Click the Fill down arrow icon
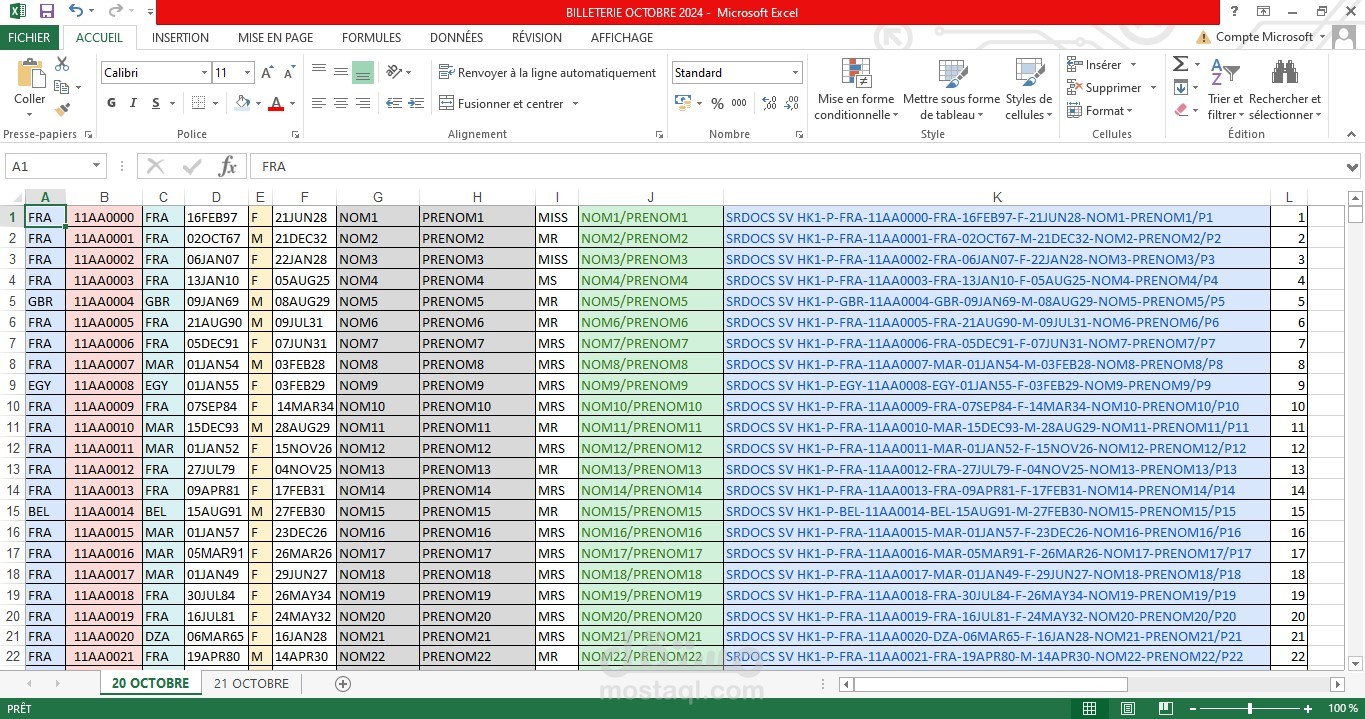1365x719 pixels. (x=1180, y=87)
